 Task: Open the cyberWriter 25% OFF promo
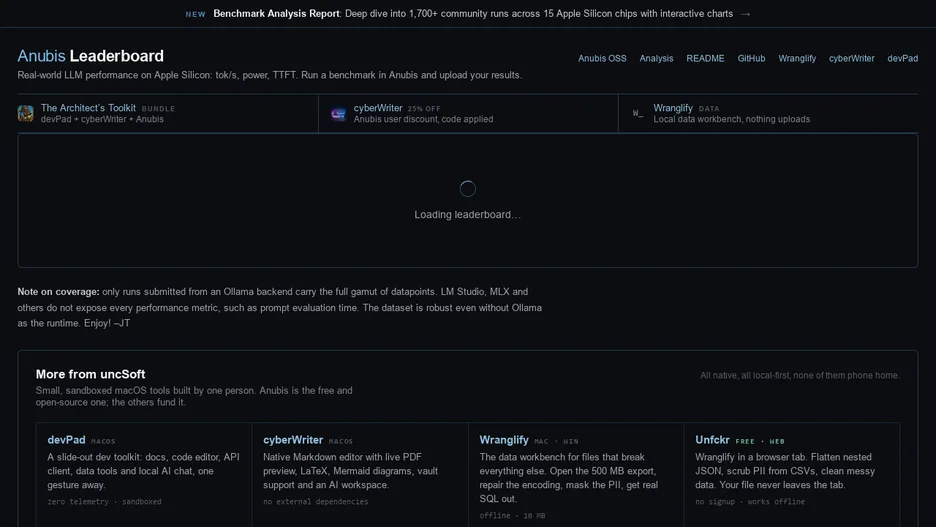469,113
